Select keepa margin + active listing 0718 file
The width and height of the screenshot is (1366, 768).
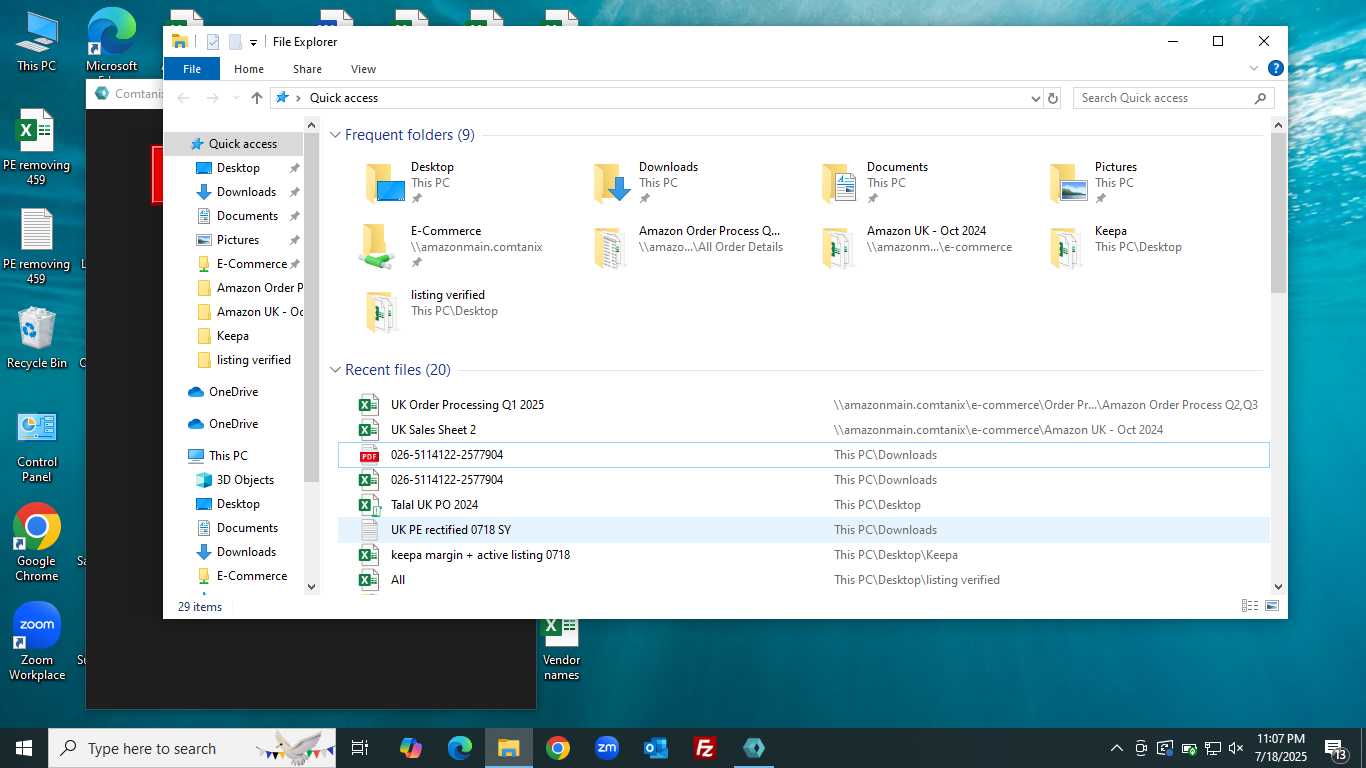pos(804,555)
